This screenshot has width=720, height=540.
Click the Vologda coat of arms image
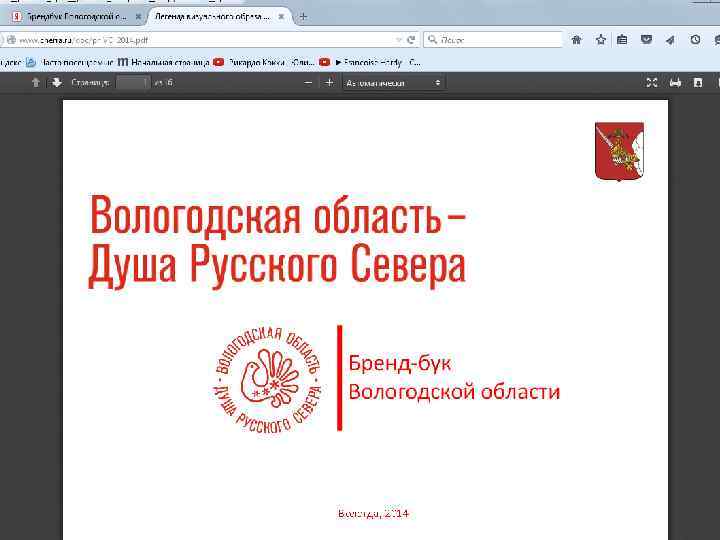(x=619, y=152)
